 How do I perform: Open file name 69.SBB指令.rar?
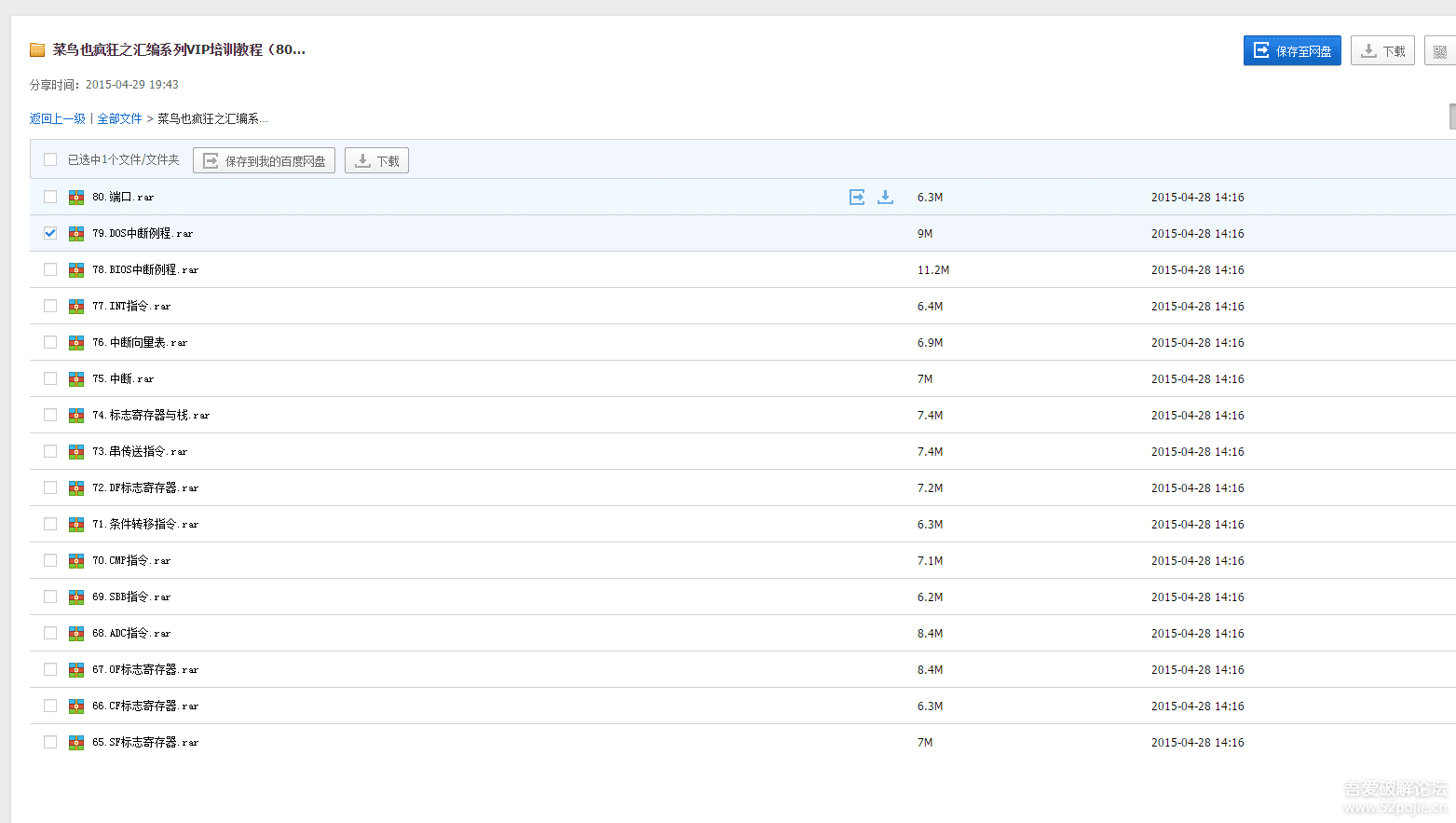click(x=131, y=597)
